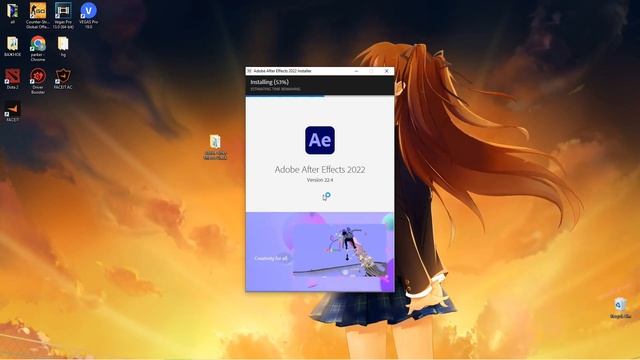Image resolution: width=640 pixels, height=360 pixels.
Task: Launch the VEGAS Pro 19.0 shortcut
Action: pos(88,16)
